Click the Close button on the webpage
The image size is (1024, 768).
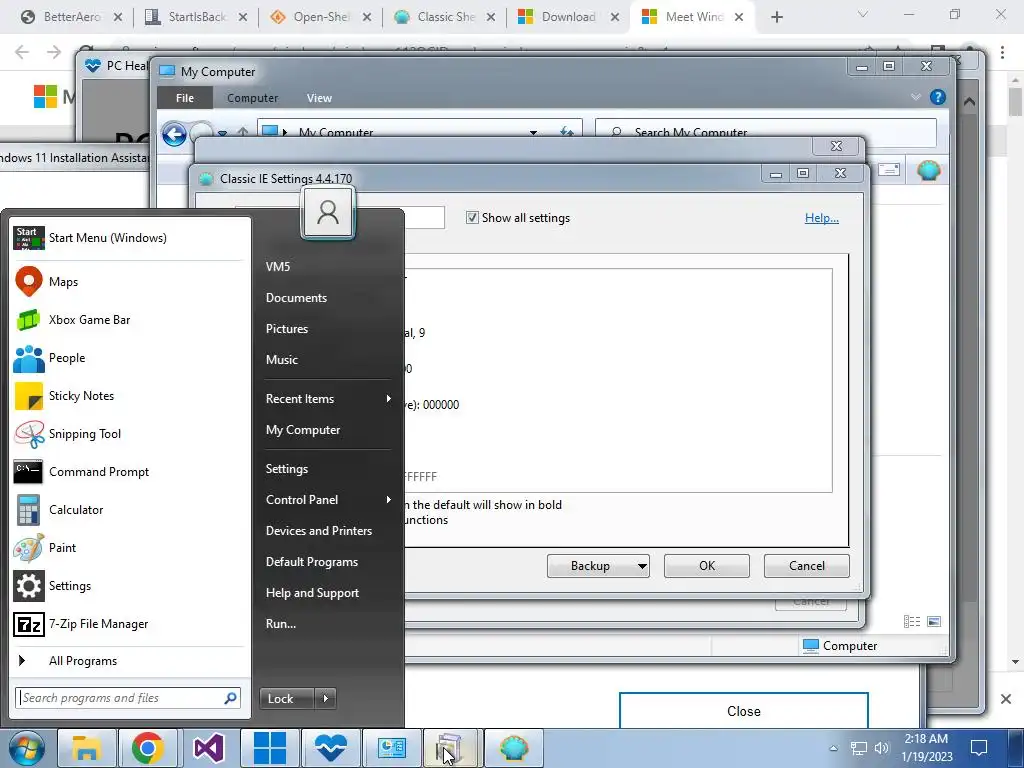tap(744, 711)
